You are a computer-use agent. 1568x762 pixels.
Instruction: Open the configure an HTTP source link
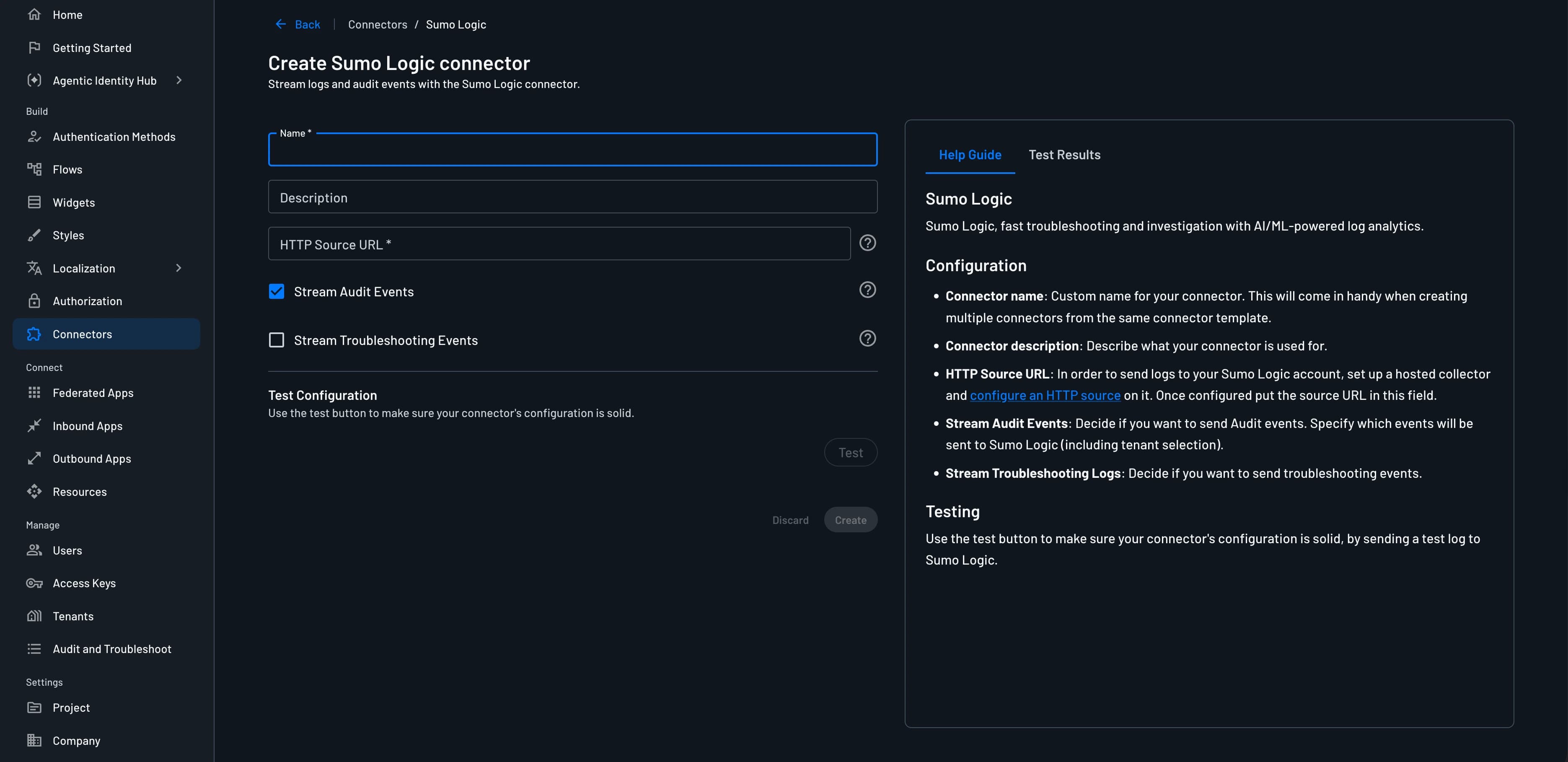pos(1045,395)
